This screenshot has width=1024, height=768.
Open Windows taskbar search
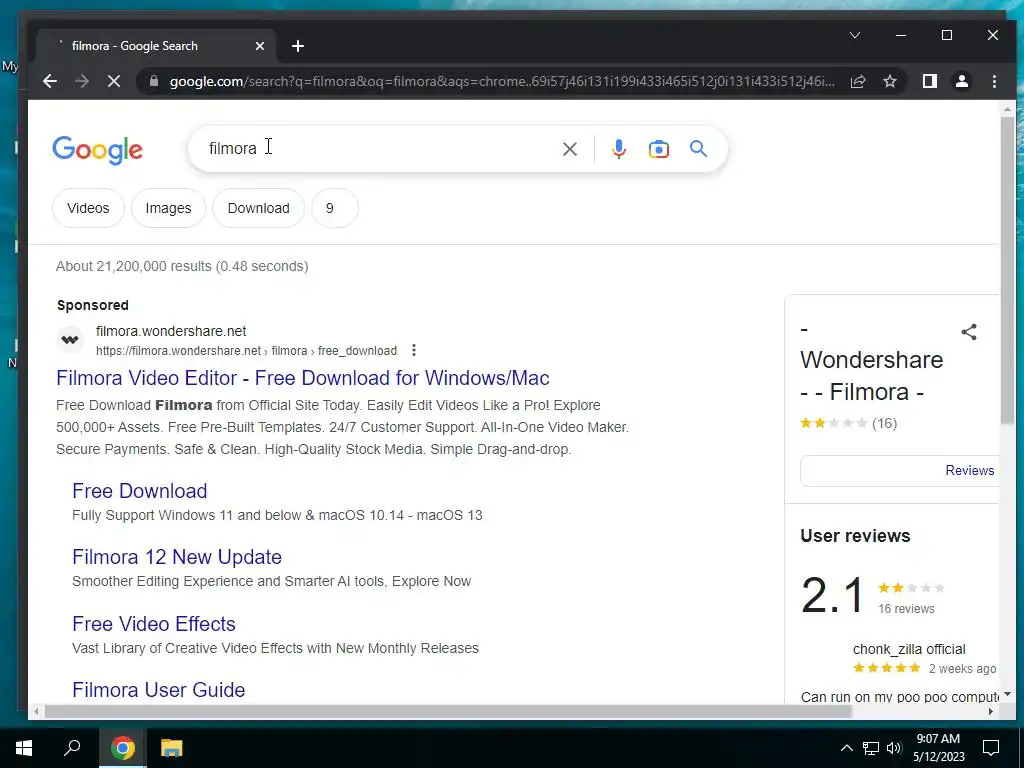[72, 748]
